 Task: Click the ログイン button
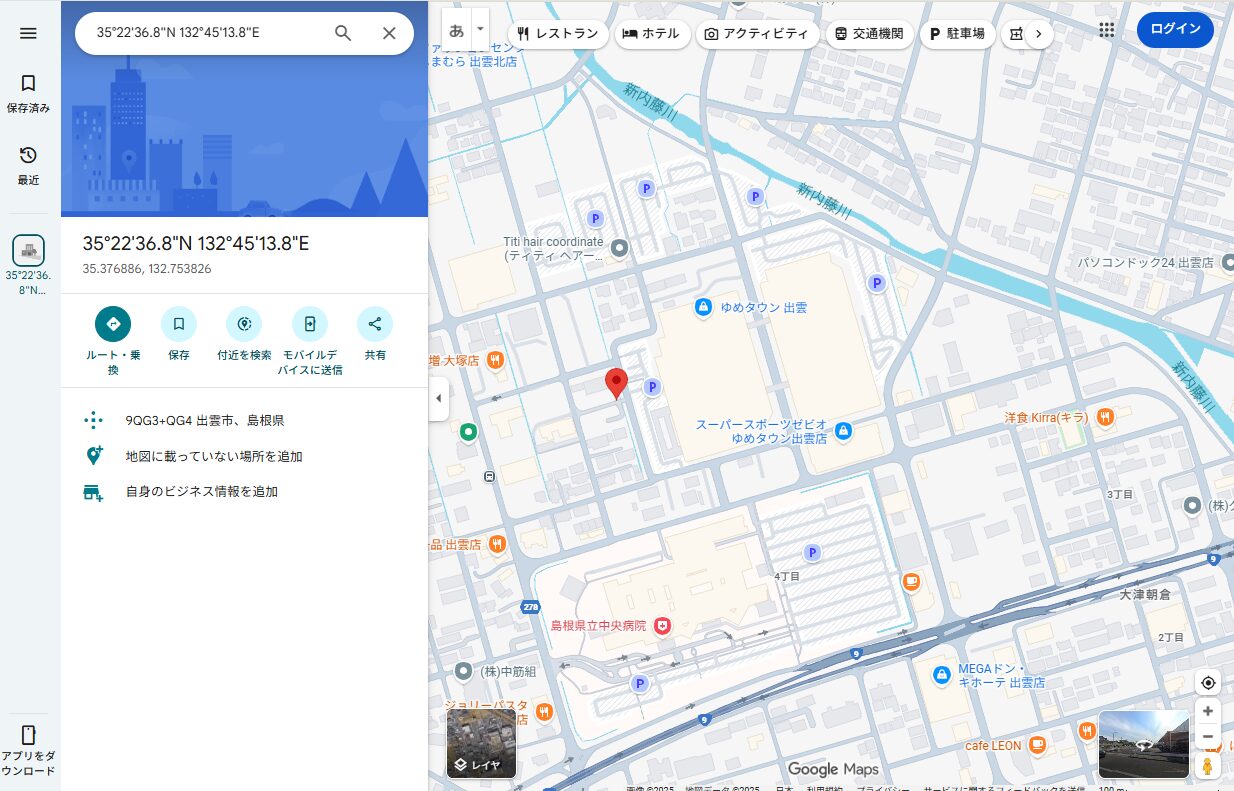tap(1175, 29)
